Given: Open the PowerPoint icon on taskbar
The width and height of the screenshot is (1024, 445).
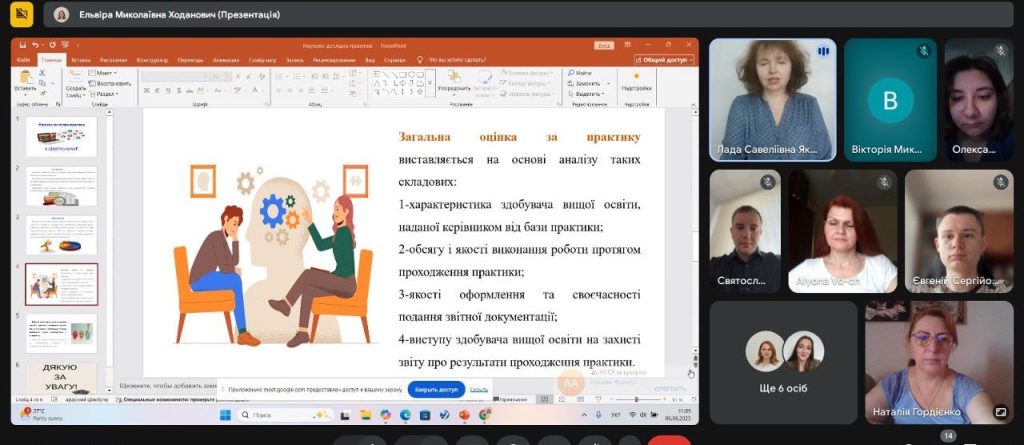Looking at the screenshot, I should pyautogui.click(x=464, y=415).
